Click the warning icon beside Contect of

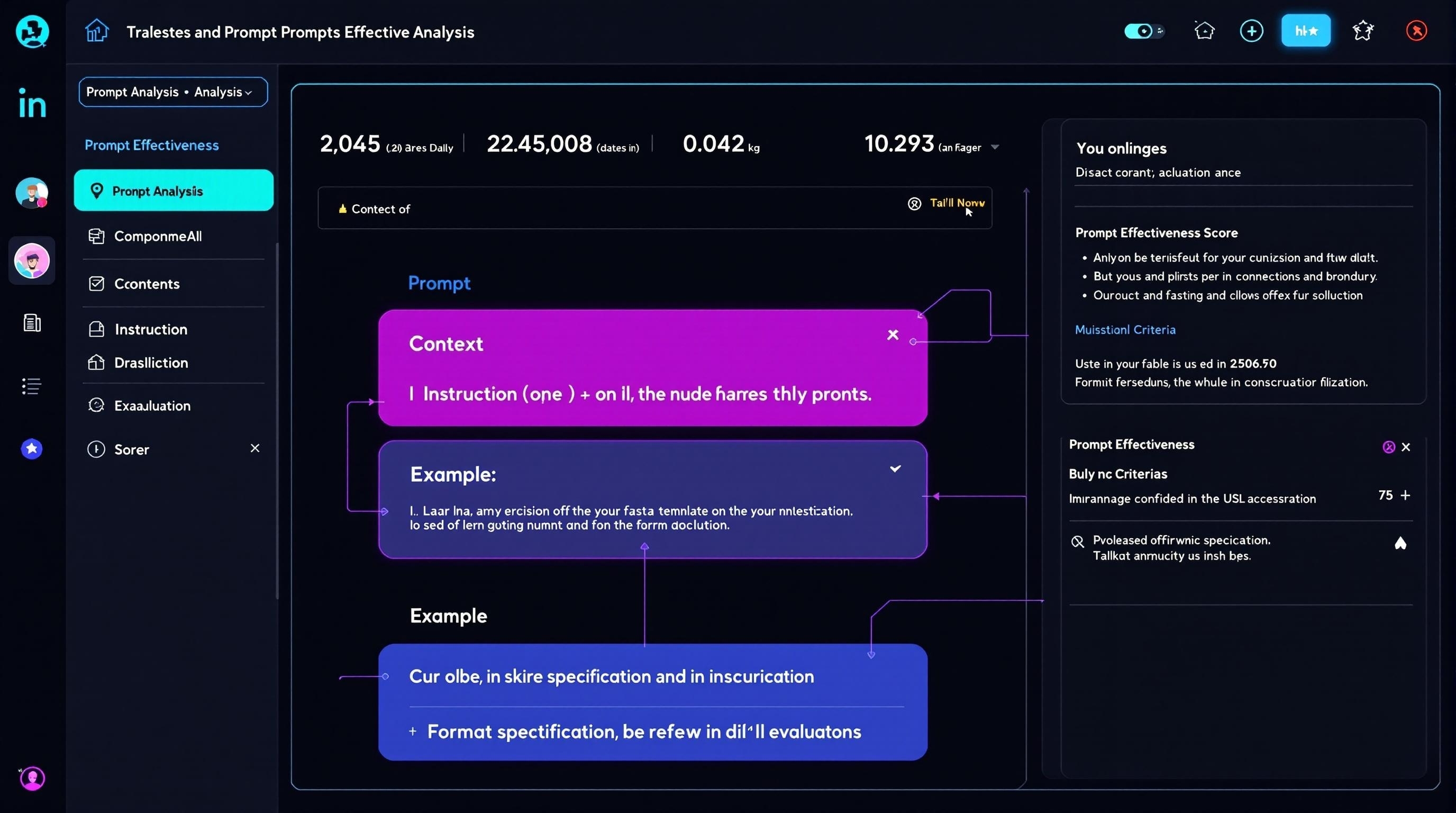(342, 209)
